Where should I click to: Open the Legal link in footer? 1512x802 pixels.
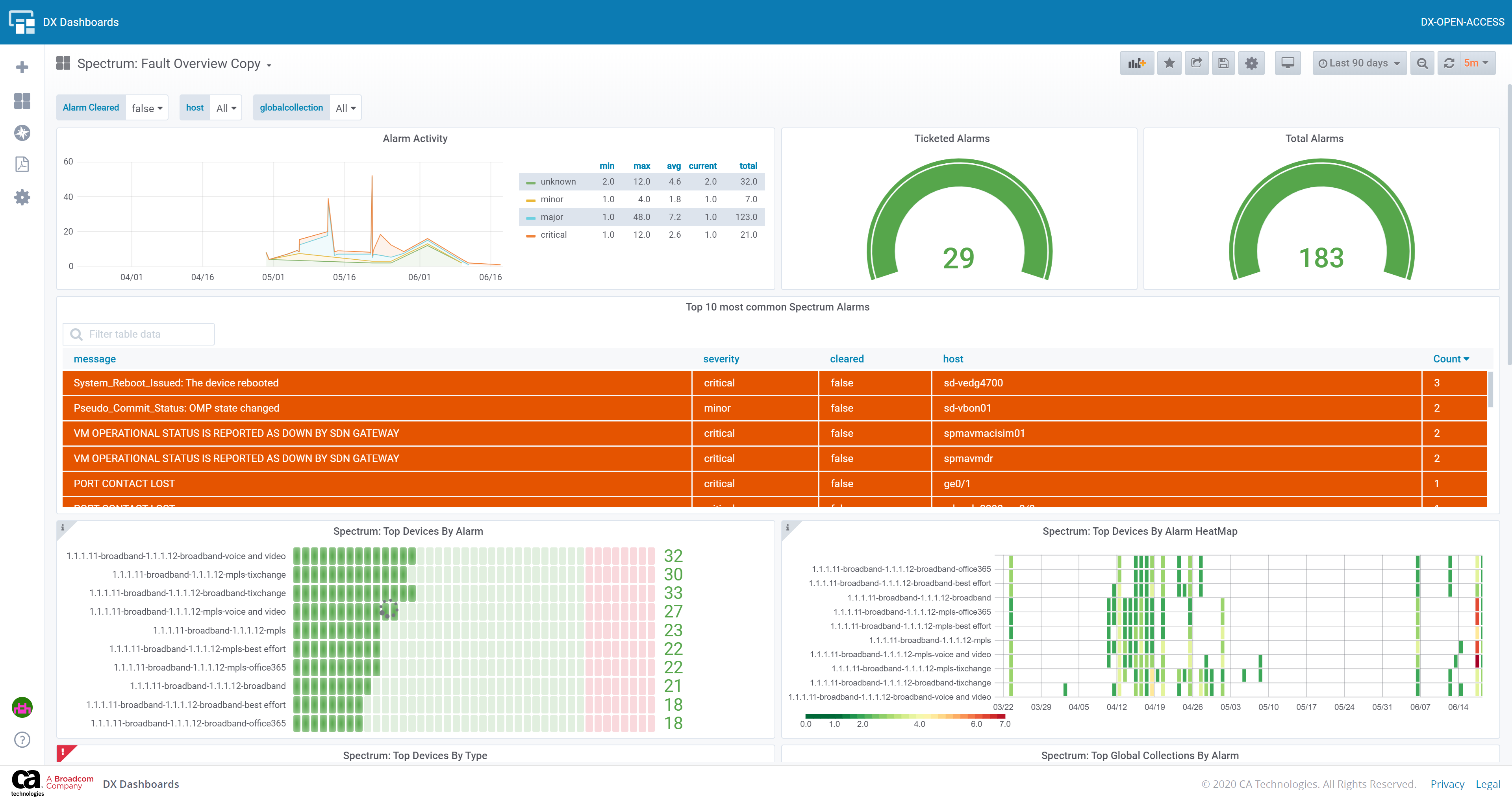click(x=1488, y=784)
